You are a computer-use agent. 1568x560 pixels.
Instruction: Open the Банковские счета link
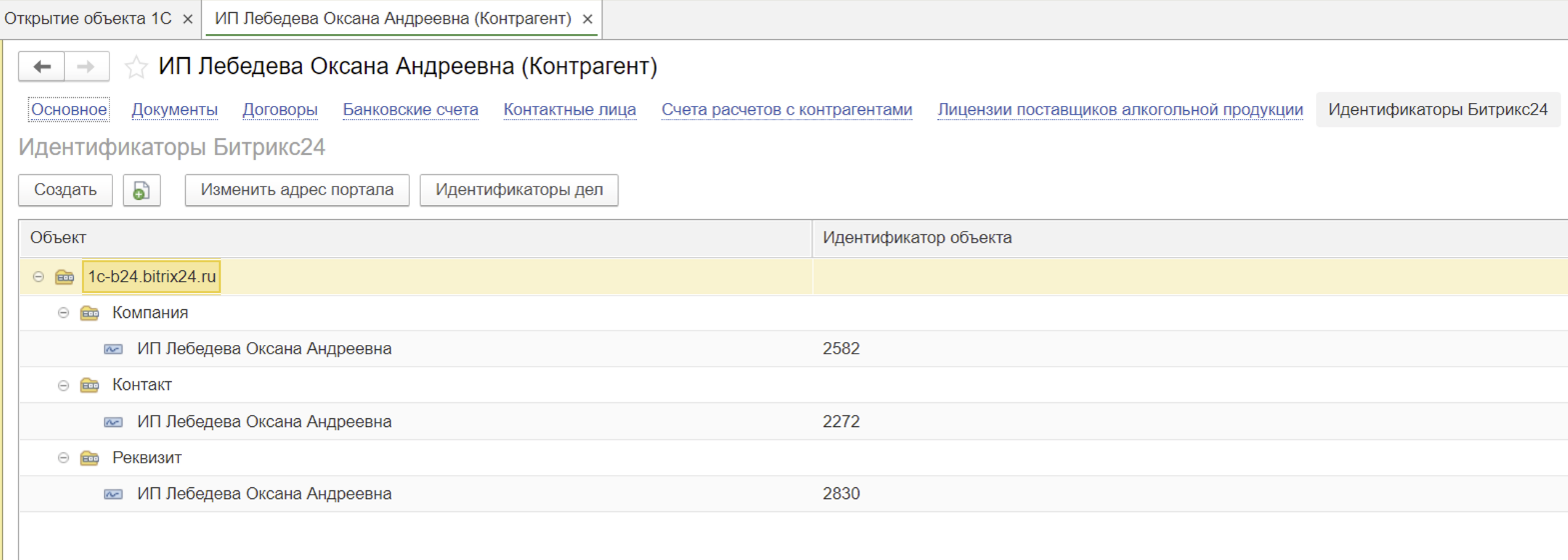click(410, 110)
